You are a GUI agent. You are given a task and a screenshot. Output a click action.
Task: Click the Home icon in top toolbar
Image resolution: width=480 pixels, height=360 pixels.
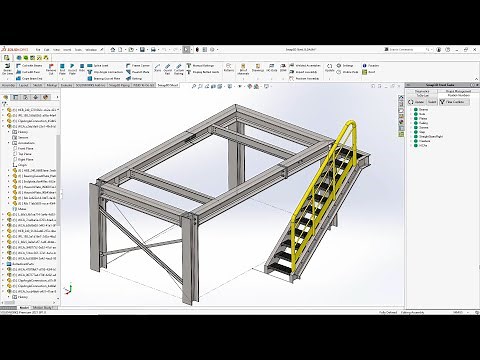(113, 50)
